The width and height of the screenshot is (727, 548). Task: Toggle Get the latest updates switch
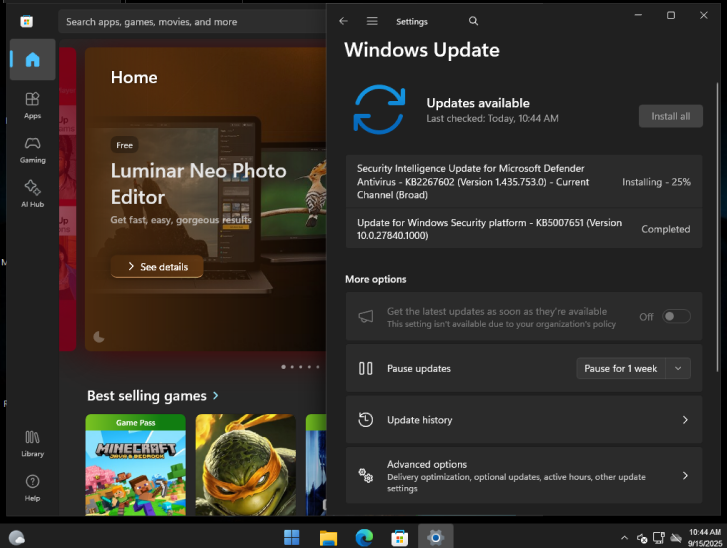pos(676,316)
